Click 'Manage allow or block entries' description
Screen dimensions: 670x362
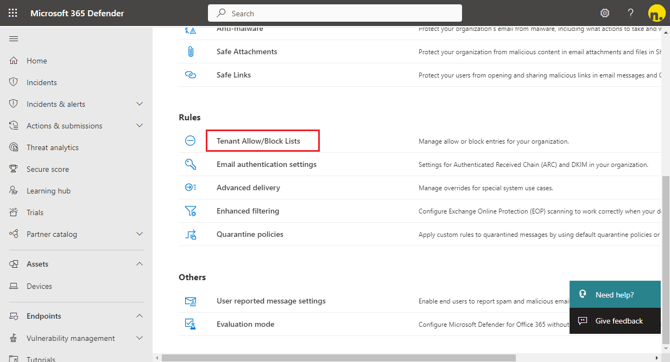tap(494, 141)
